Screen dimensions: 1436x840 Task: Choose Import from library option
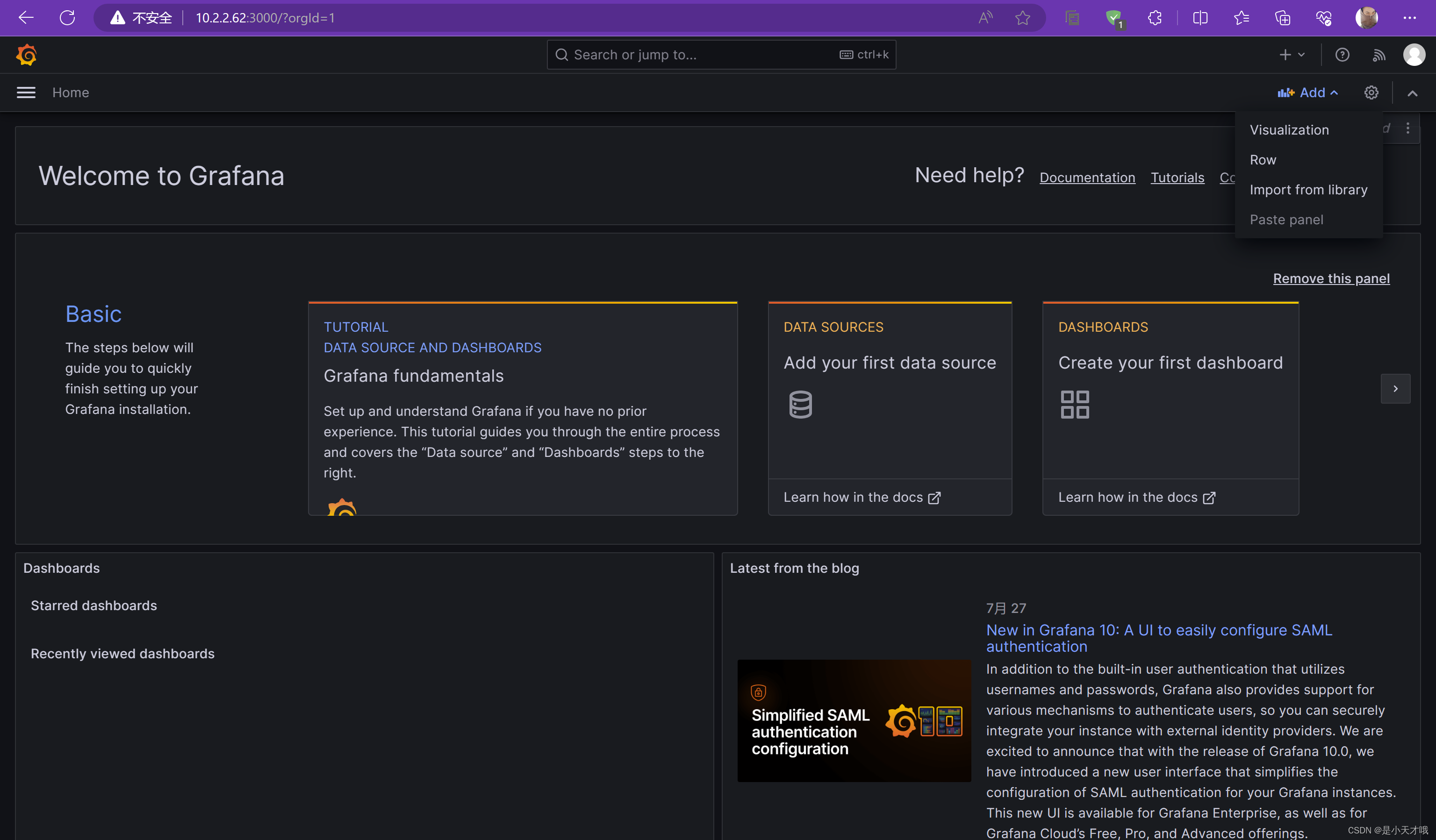(x=1308, y=190)
